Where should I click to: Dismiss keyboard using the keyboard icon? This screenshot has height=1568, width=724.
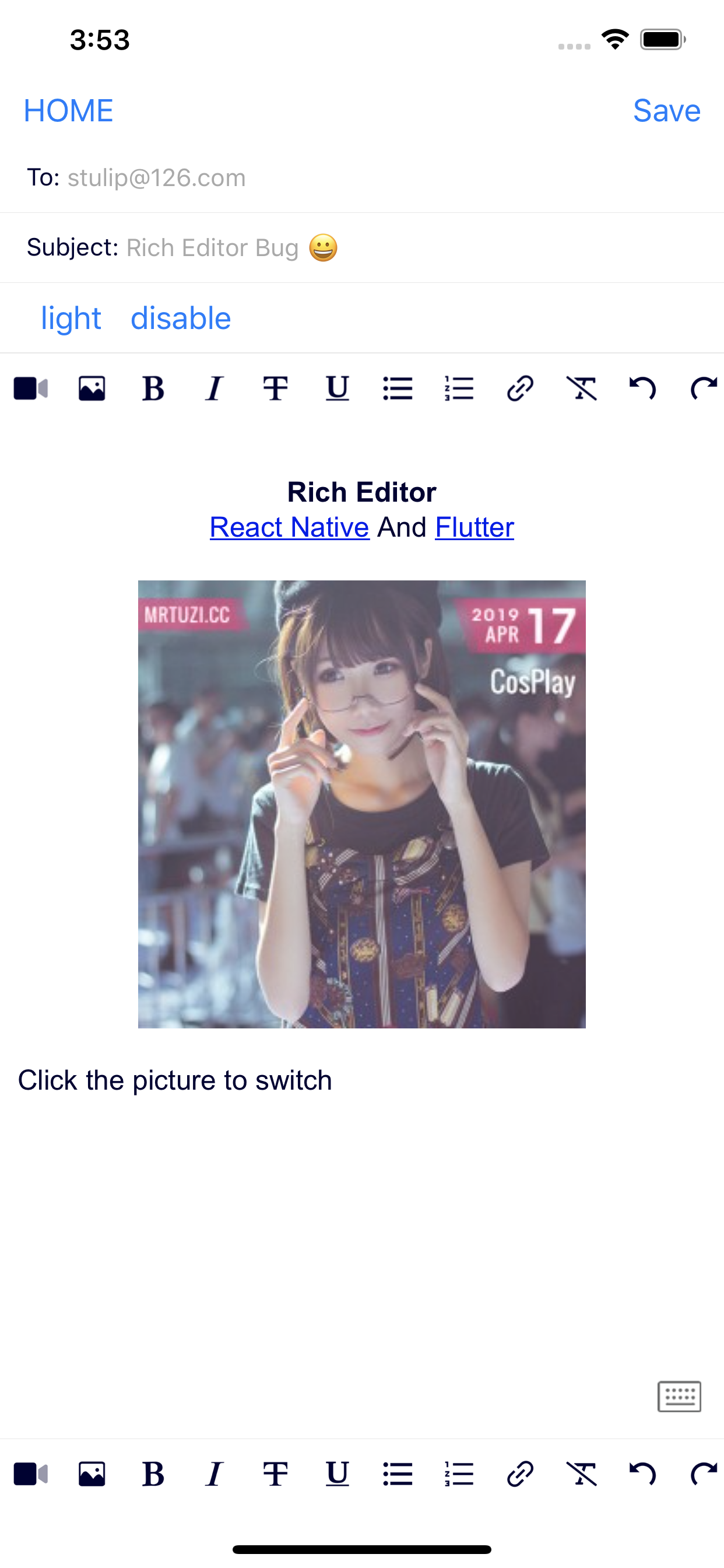[680, 1396]
